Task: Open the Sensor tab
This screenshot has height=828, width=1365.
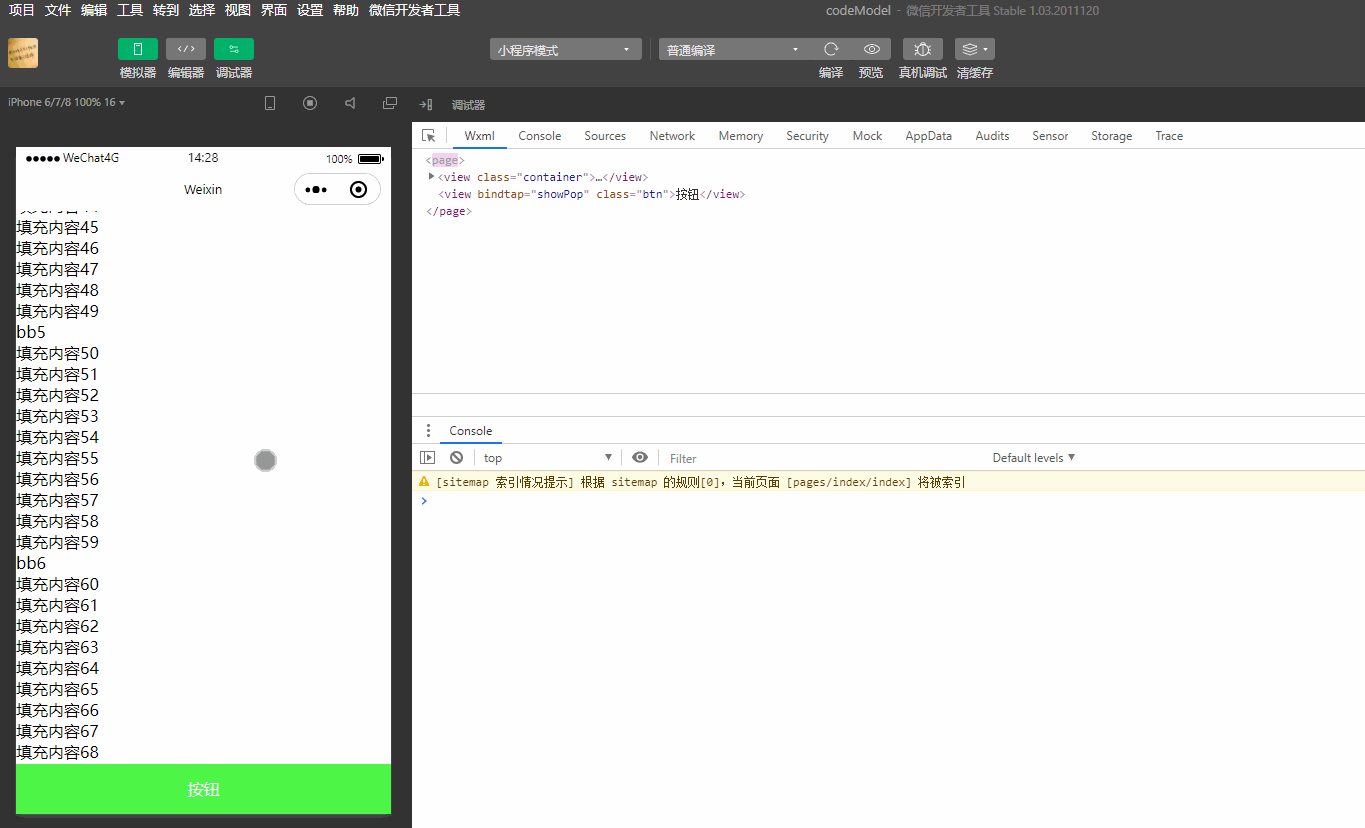Action: (1050, 136)
